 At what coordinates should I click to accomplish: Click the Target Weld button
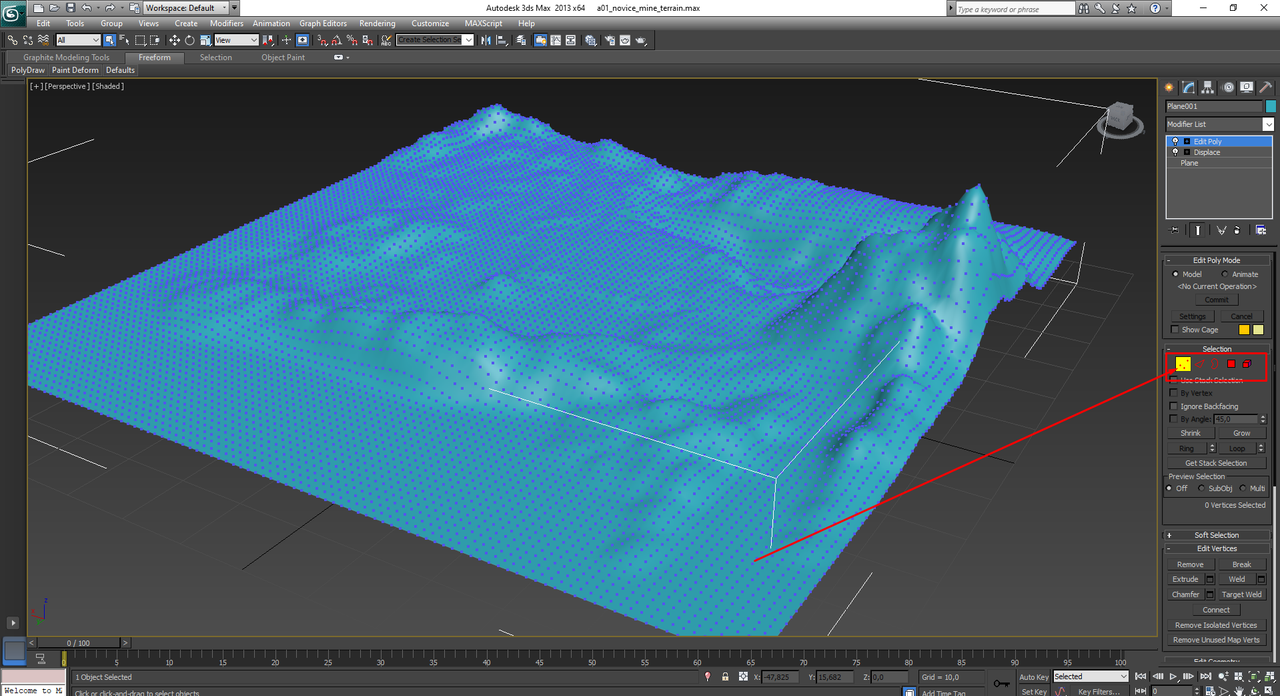(1241, 594)
